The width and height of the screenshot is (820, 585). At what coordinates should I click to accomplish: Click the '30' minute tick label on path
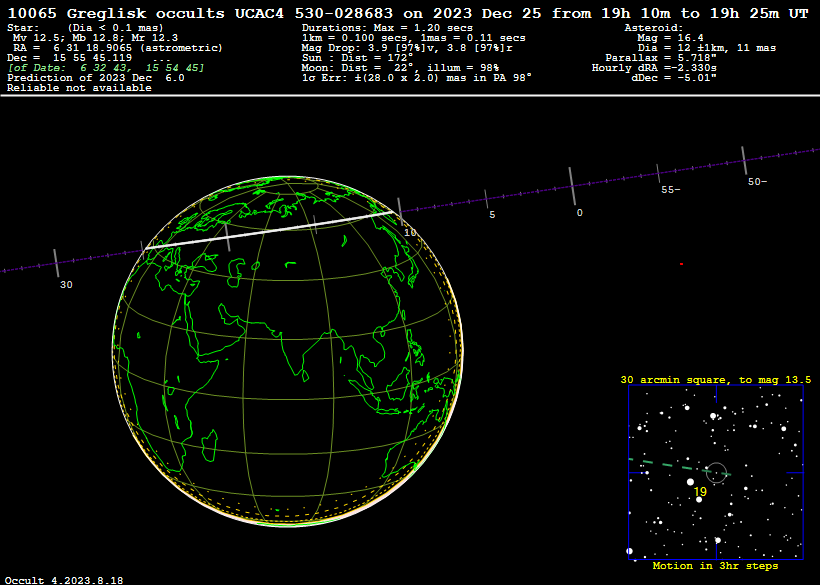[66, 285]
